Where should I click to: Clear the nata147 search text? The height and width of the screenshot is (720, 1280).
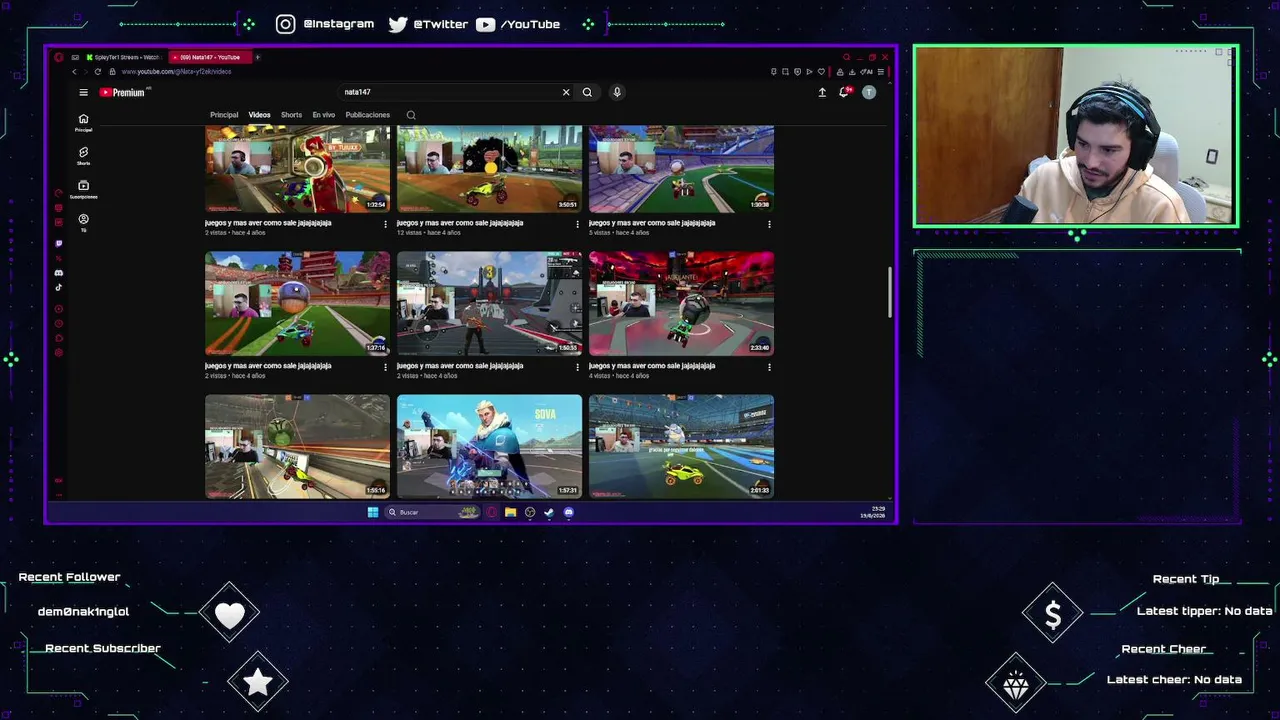coord(566,92)
